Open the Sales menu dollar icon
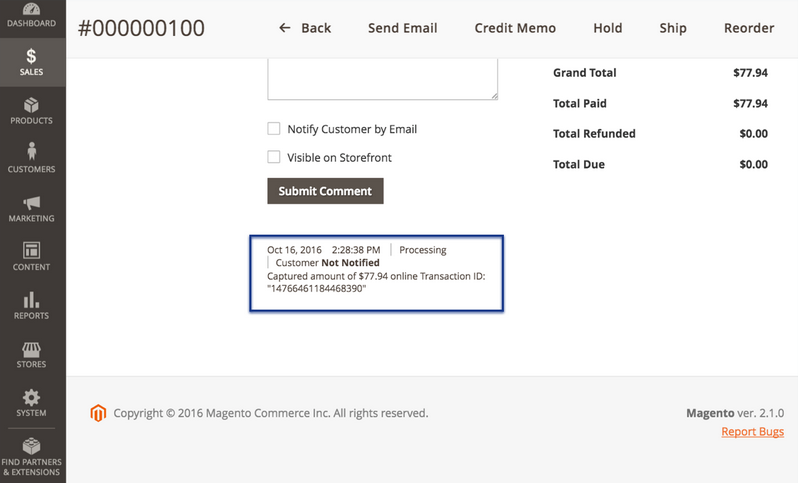798x483 pixels. [x=32, y=57]
